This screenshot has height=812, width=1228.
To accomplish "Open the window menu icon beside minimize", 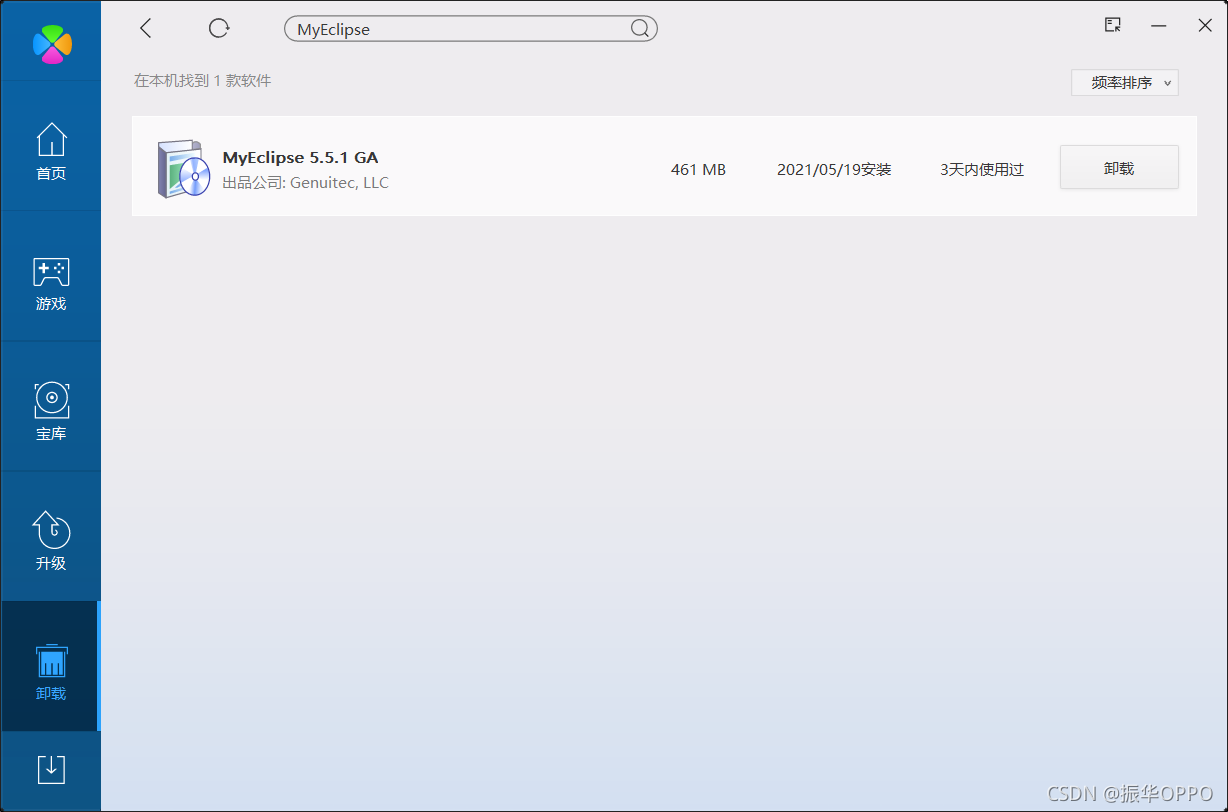I will click(x=1112, y=26).
